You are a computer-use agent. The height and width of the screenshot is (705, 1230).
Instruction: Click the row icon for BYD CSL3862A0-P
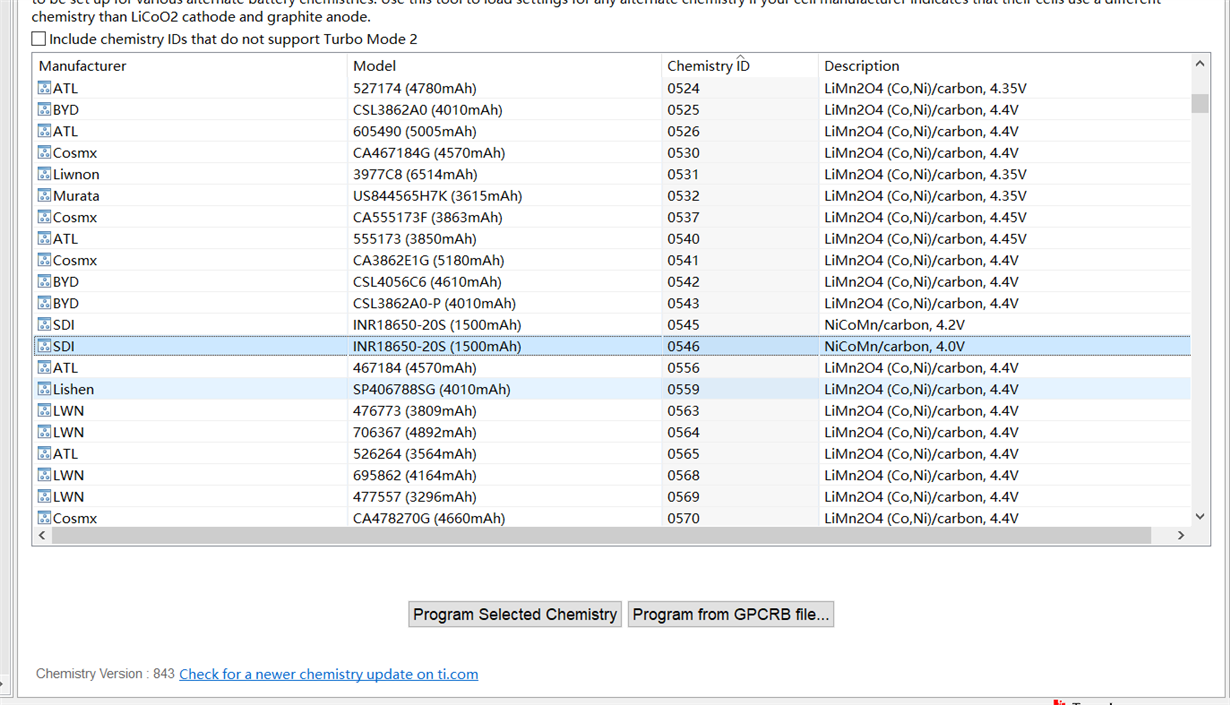click(44, 303)
